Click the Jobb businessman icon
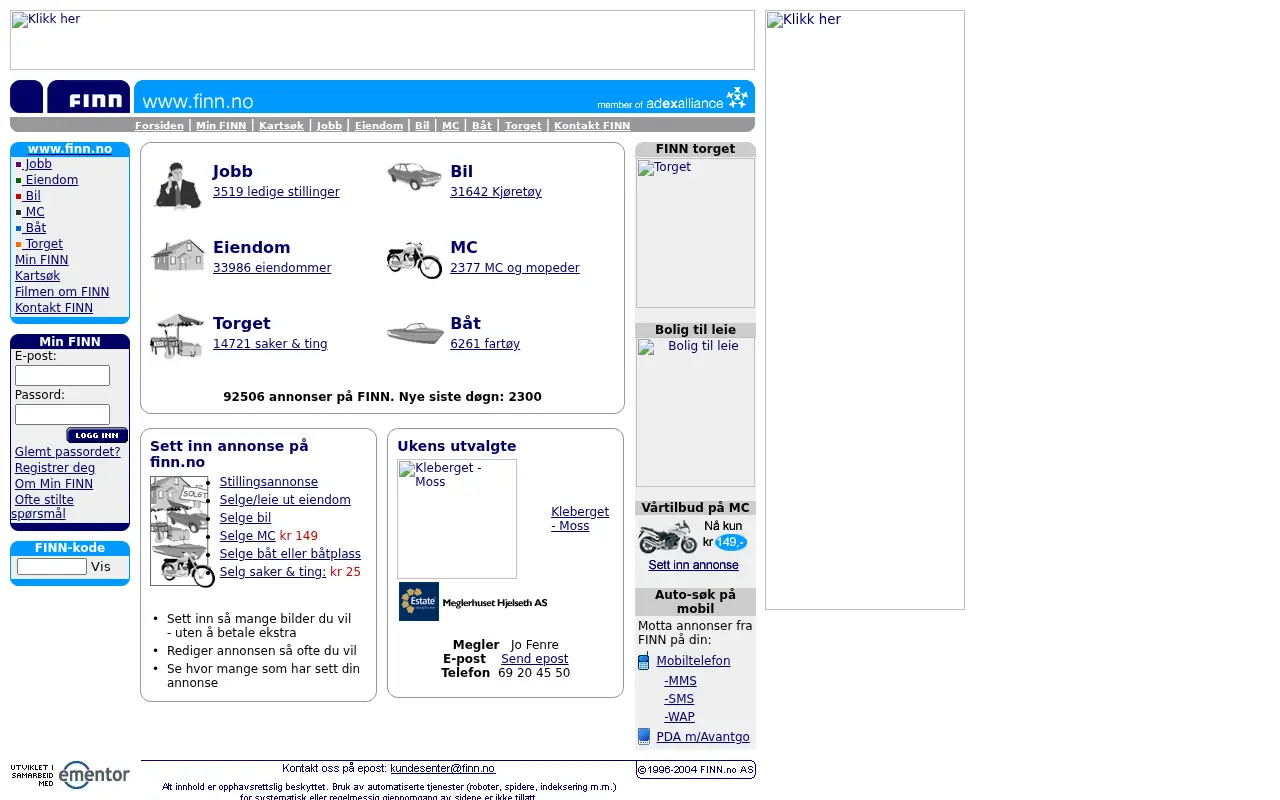The height and width of the screenshot is (800, 1280). (178, 185)
